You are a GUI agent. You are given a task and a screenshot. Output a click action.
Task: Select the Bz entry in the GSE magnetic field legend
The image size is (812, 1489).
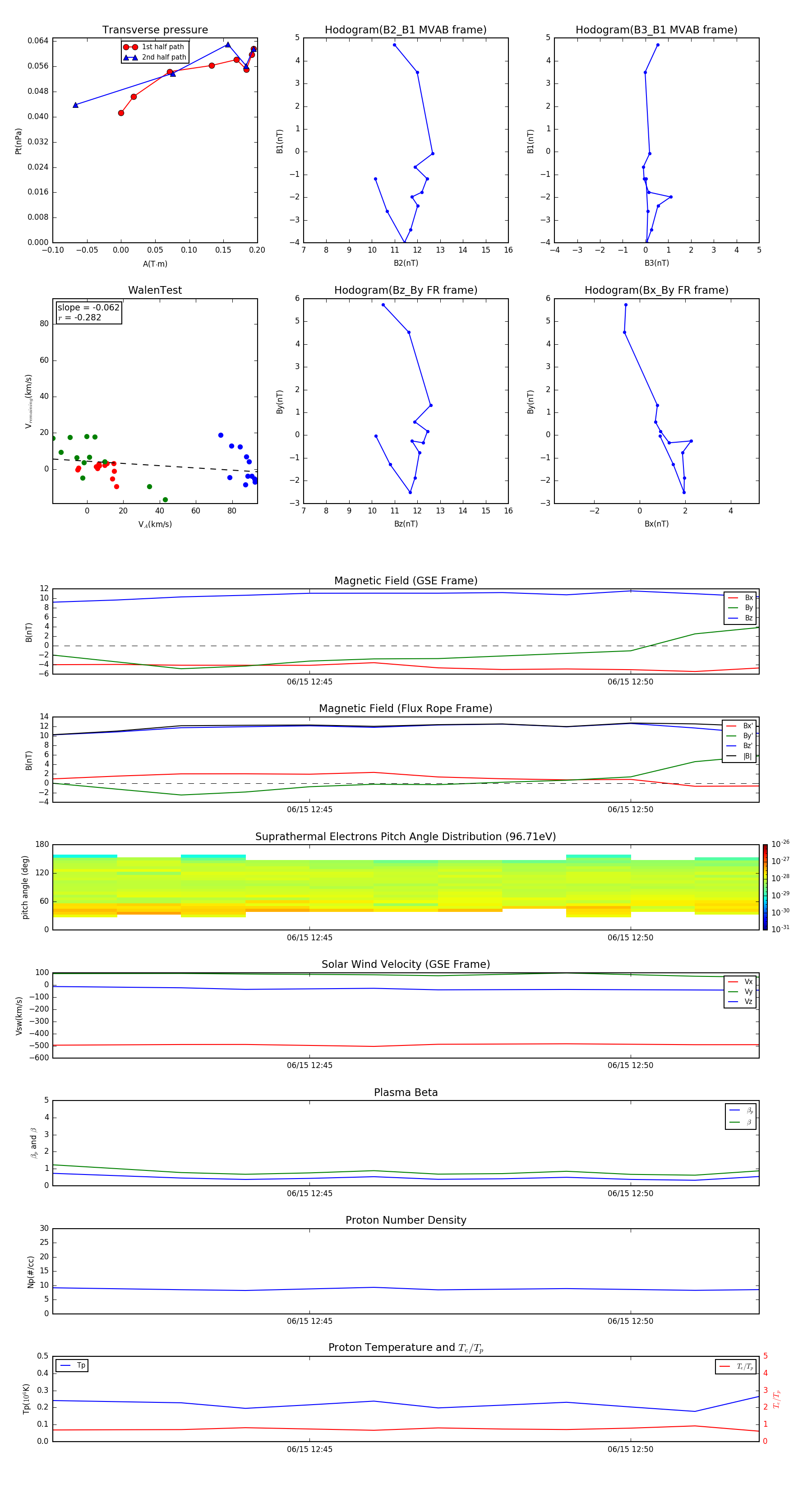[x=740, y=618]
